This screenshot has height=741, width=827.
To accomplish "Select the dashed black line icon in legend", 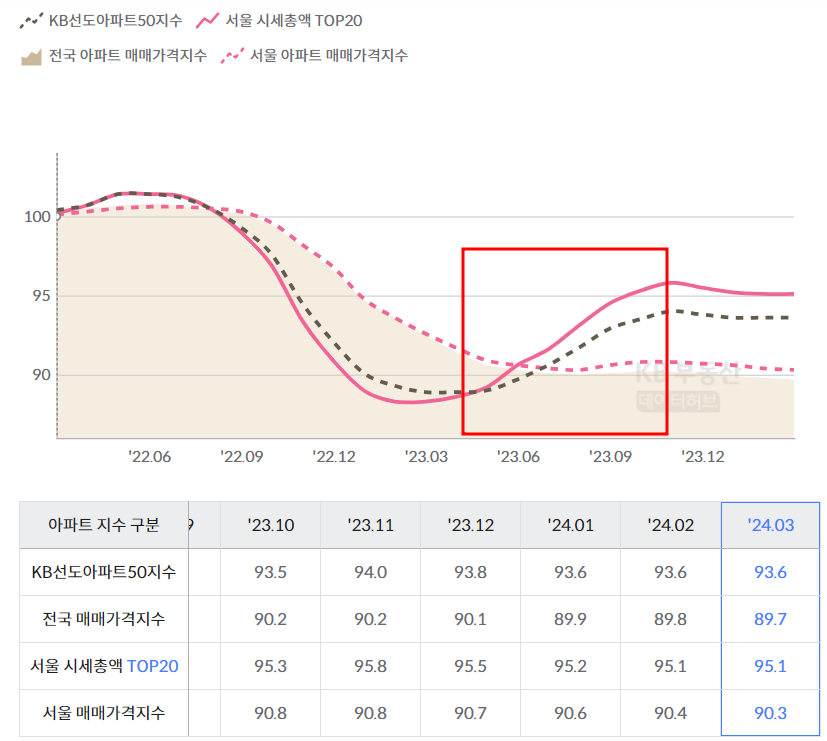I will (33, 18).
